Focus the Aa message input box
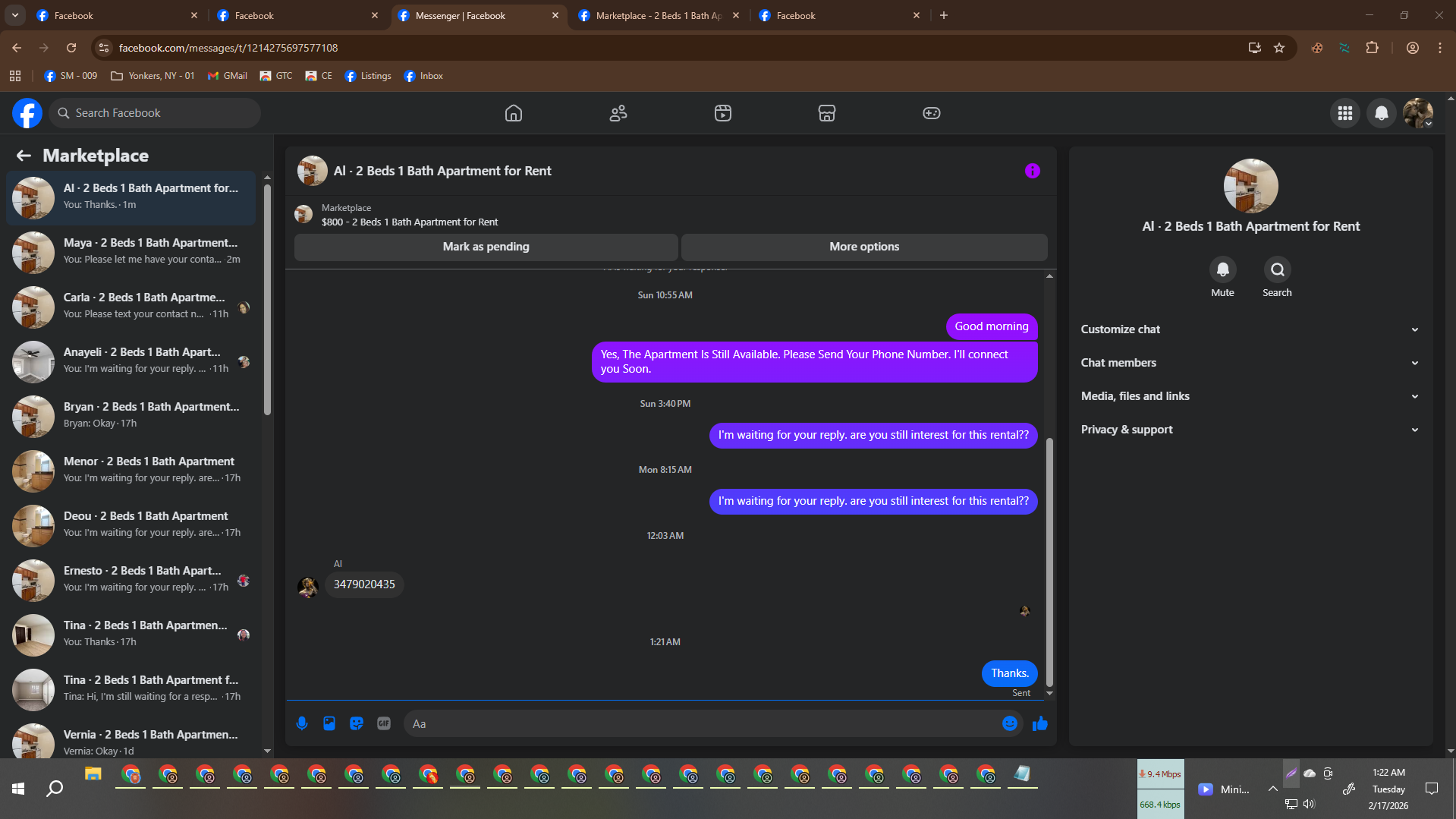 click(x=703, y=723)
